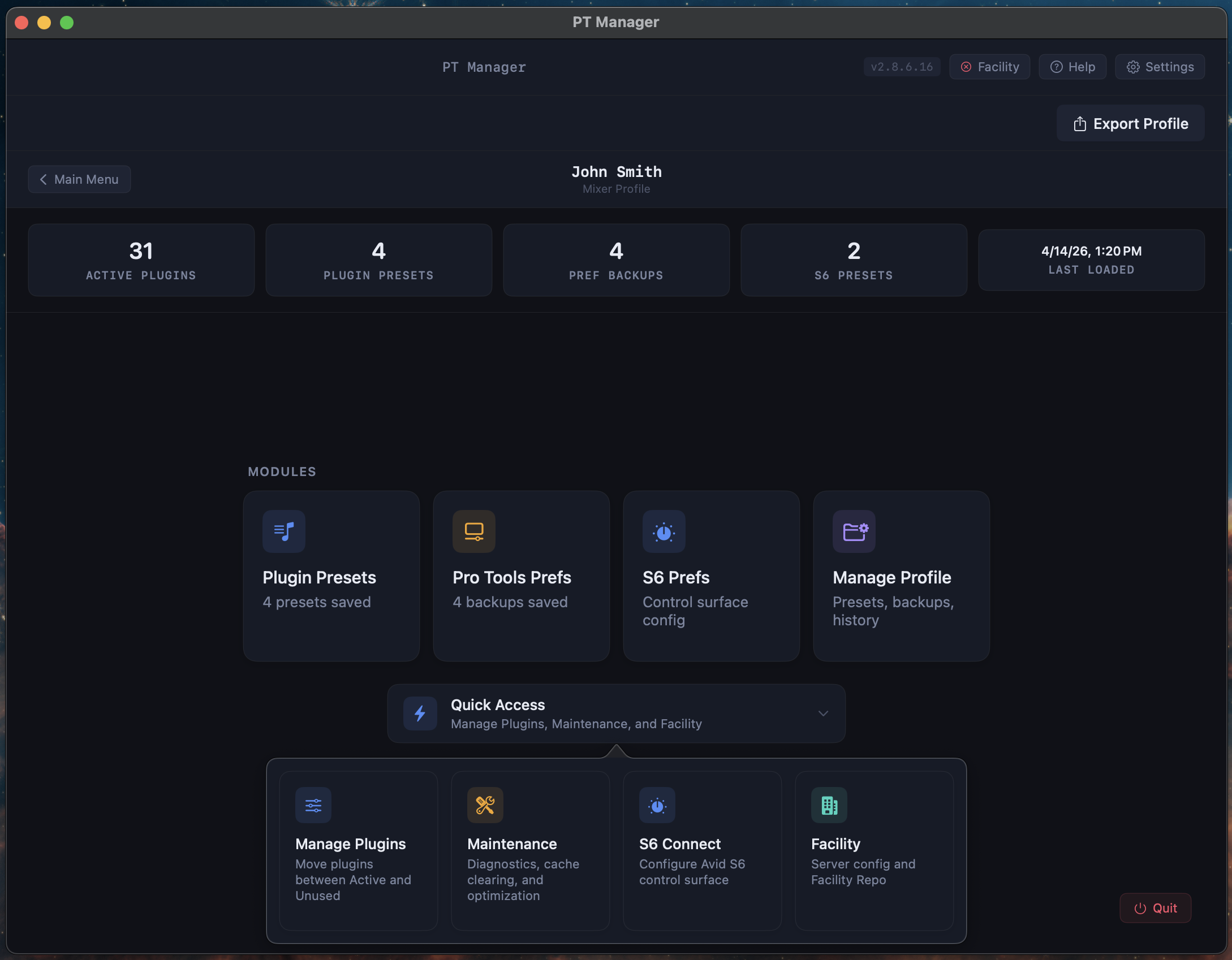Click the PT Manager header label

[484, 67]
